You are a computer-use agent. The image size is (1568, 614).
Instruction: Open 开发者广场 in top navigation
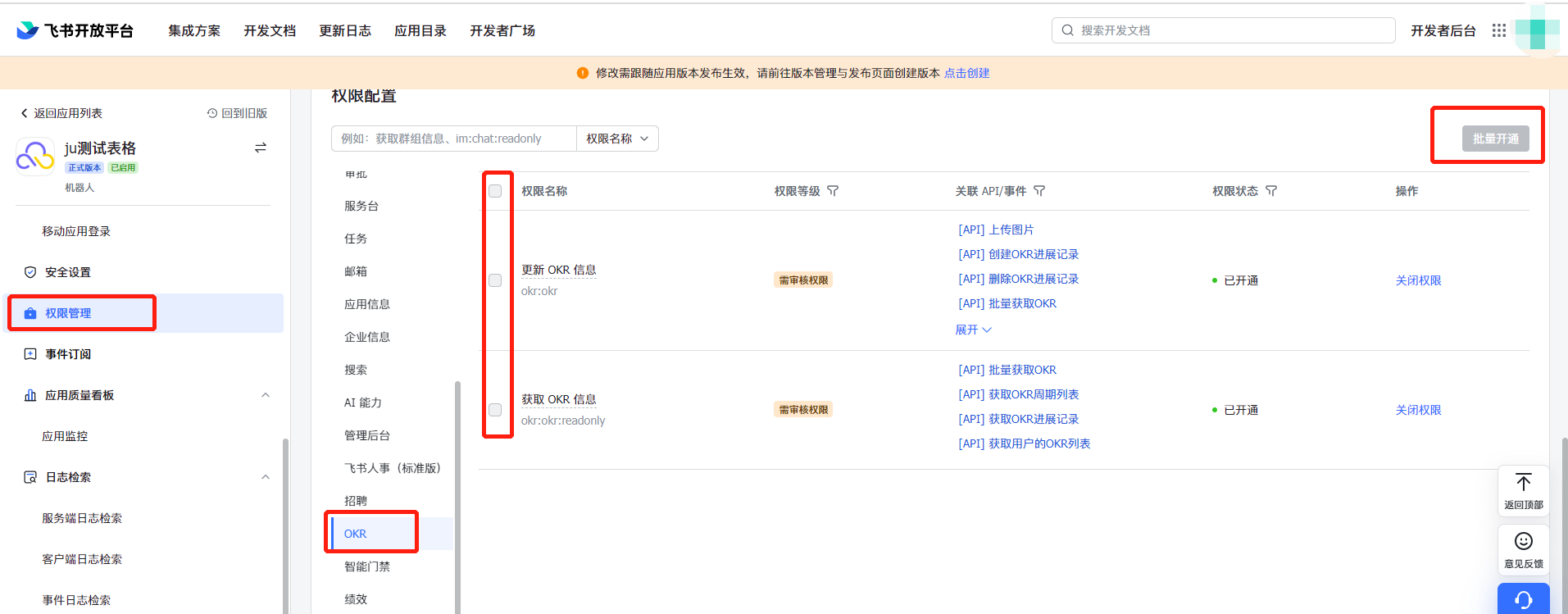tap(502, 30)
